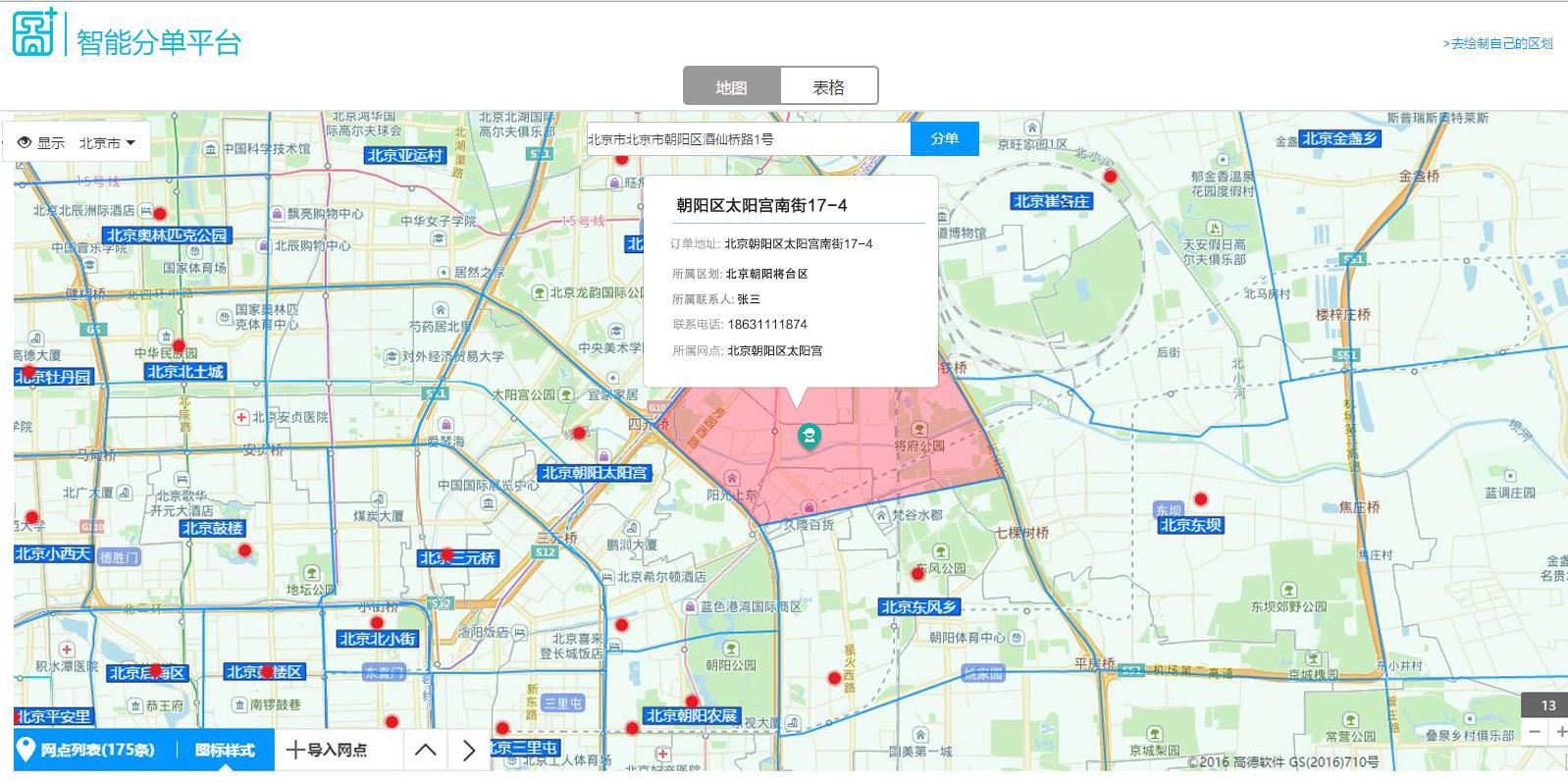Screen dimensions: 1568x783
Task: Open the 去绘制自己的区划 link
Action: click(x=1497, y=43)
